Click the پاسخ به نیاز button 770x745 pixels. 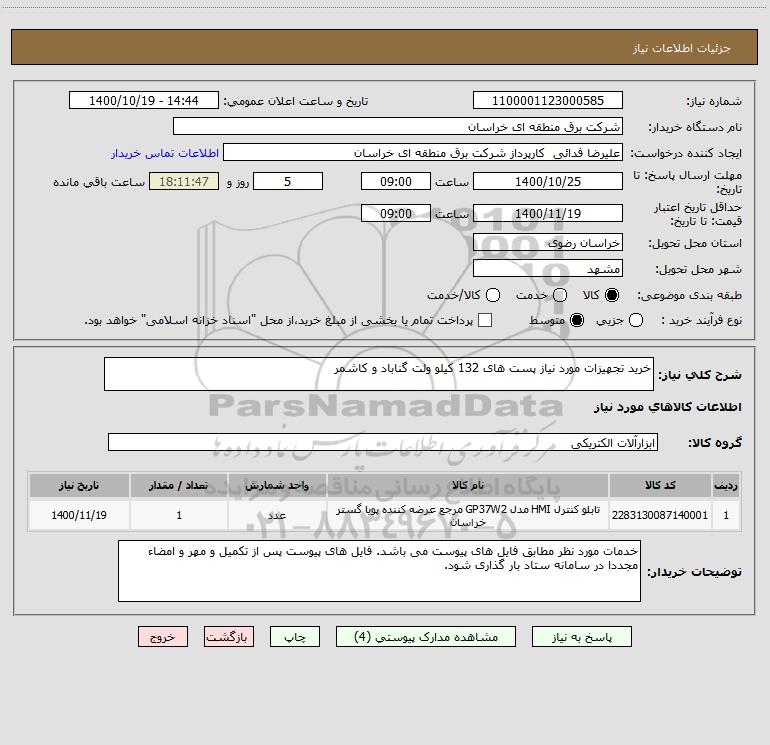coord(581,637)
